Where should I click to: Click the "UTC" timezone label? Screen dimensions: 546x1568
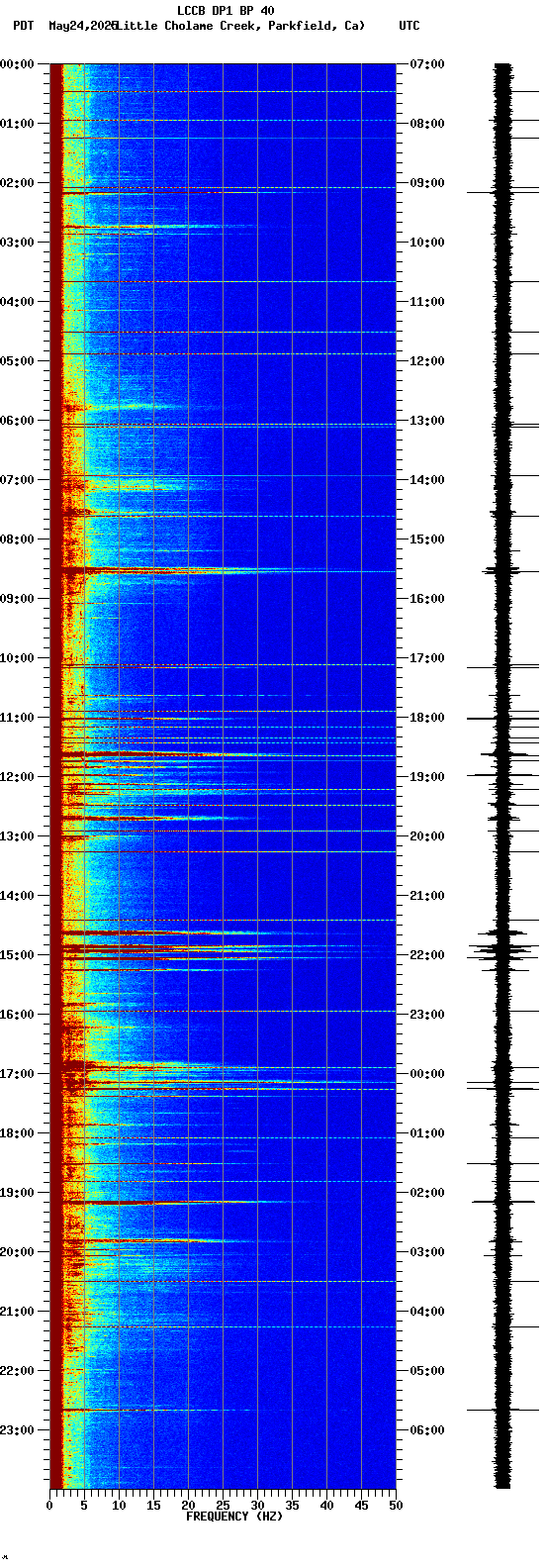pyautogui.click(x=409, y=26)
